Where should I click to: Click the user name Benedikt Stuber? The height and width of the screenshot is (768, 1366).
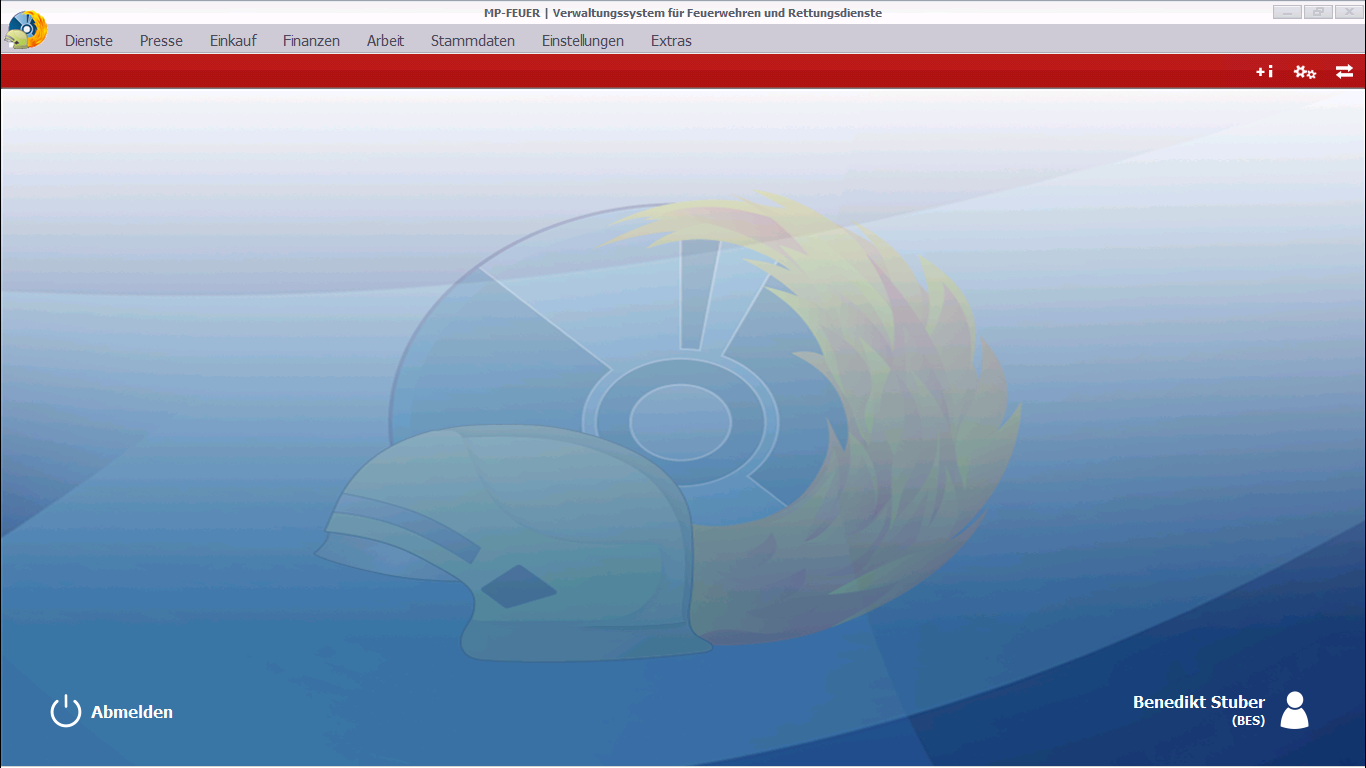pos(1199,702)
